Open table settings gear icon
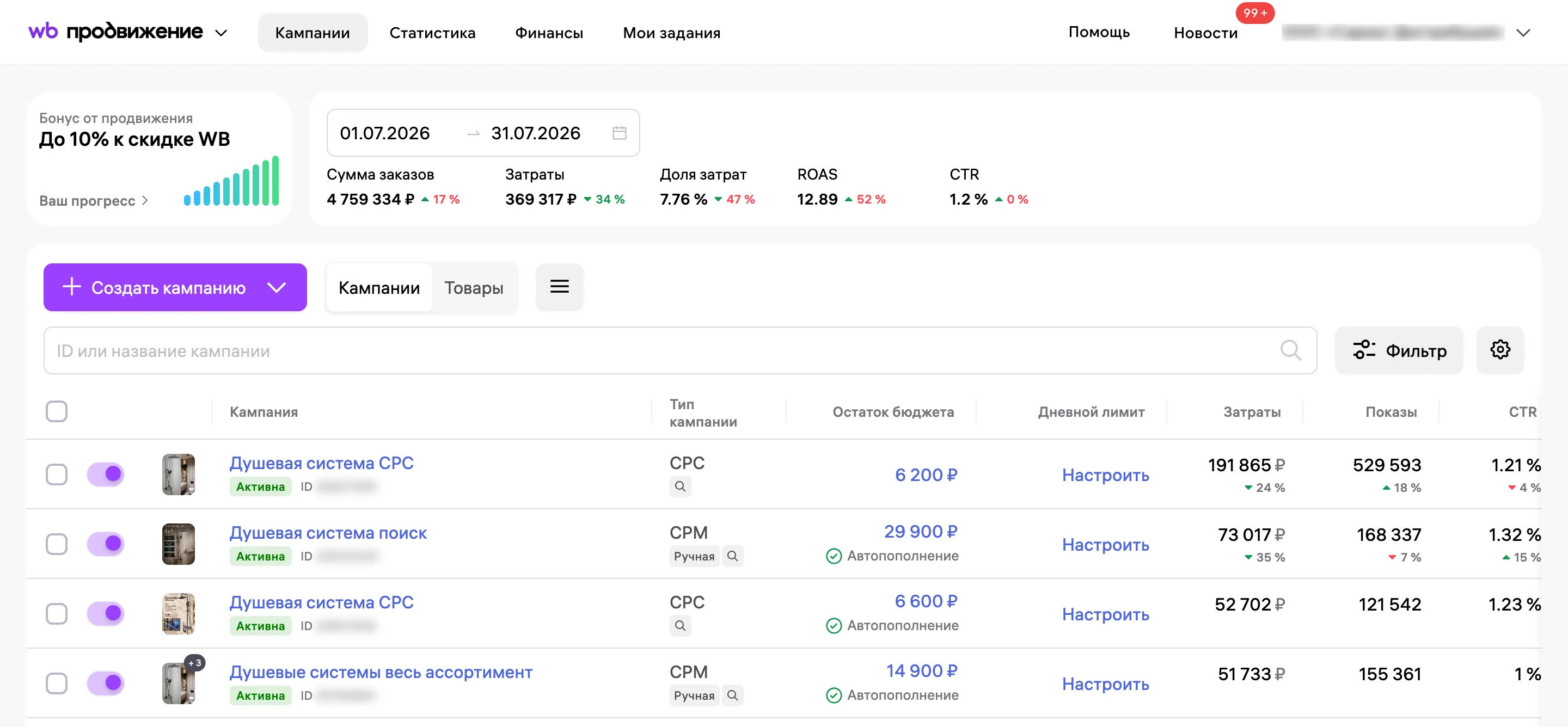This screenshot has height=727, width=1568. 1500,350
